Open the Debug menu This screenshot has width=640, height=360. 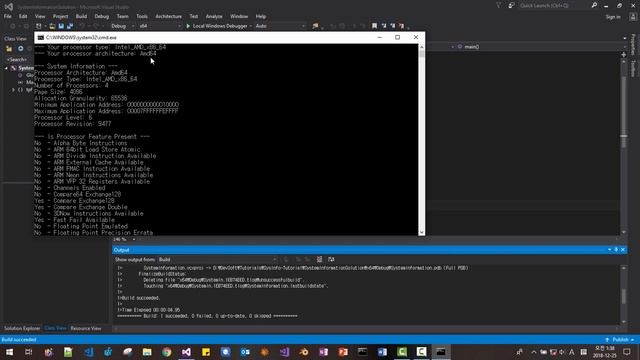click(x=102, y=16)
